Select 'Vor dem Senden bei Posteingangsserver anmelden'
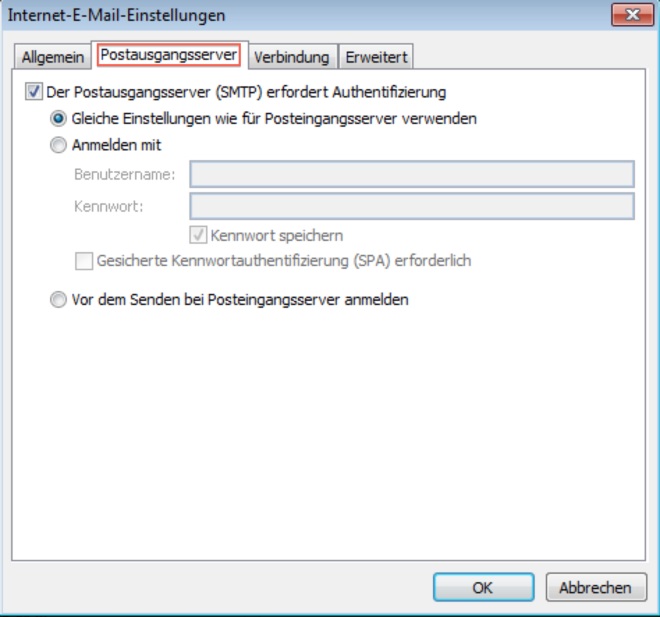The width and height of the screenshot is (660, 617). click(59, 299)
